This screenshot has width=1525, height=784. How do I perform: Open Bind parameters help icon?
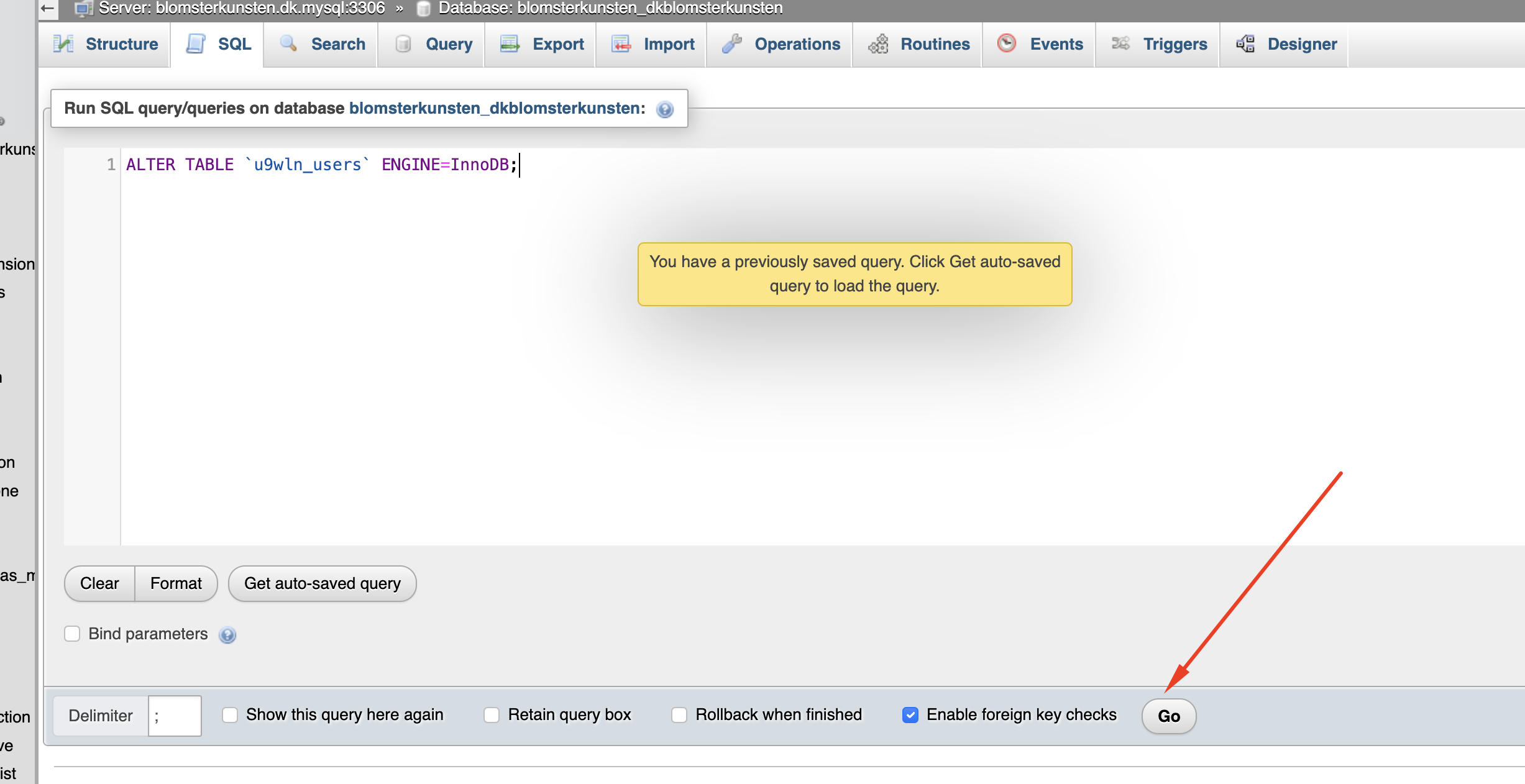point(227,635)
